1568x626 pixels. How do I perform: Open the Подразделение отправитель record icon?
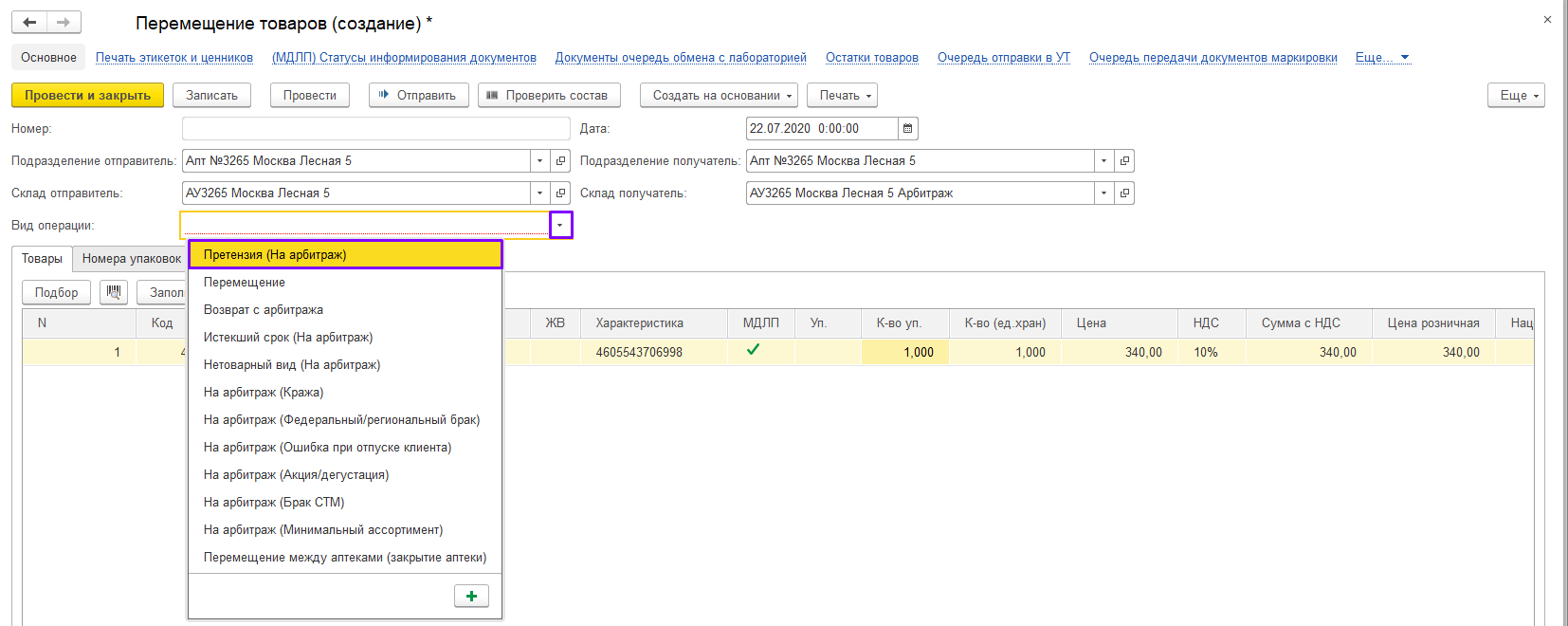pos(560,161)
